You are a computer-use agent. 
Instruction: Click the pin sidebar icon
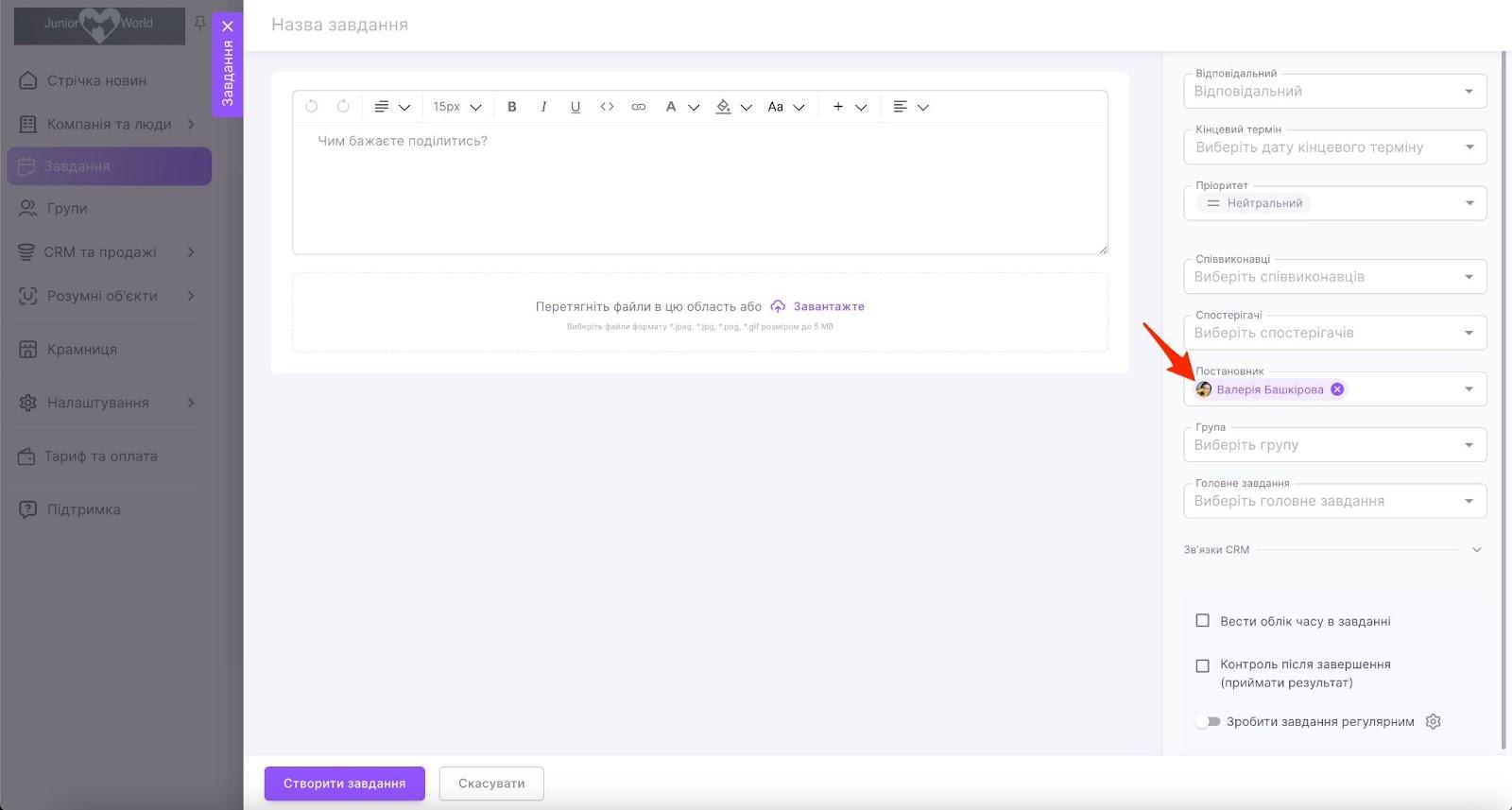pos(199,23)
